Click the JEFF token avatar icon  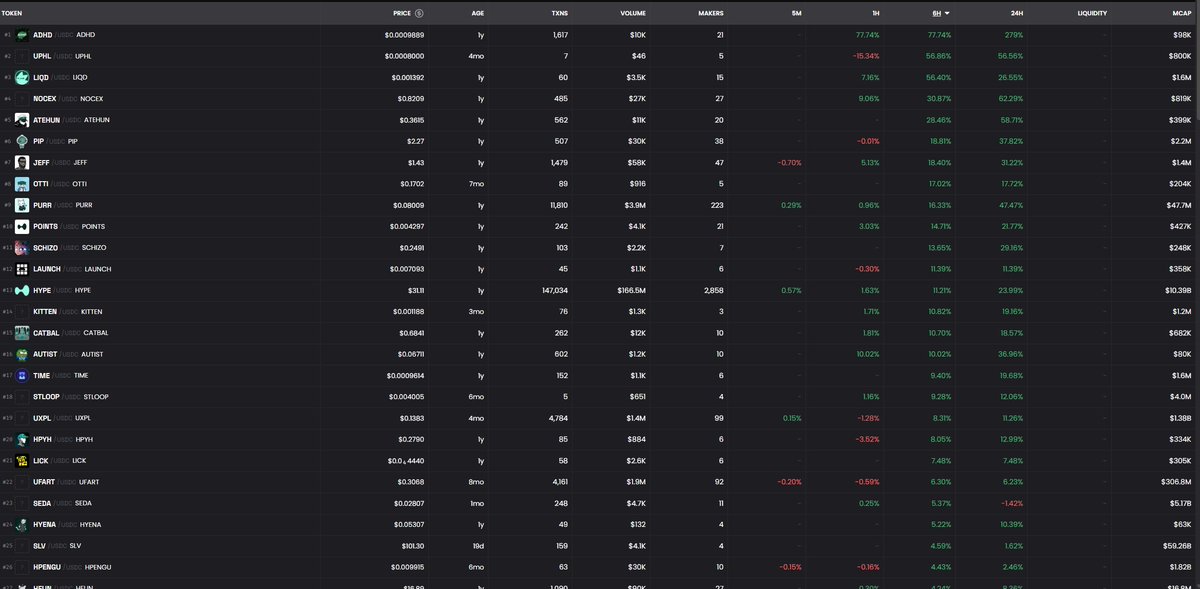coord(22,162)
